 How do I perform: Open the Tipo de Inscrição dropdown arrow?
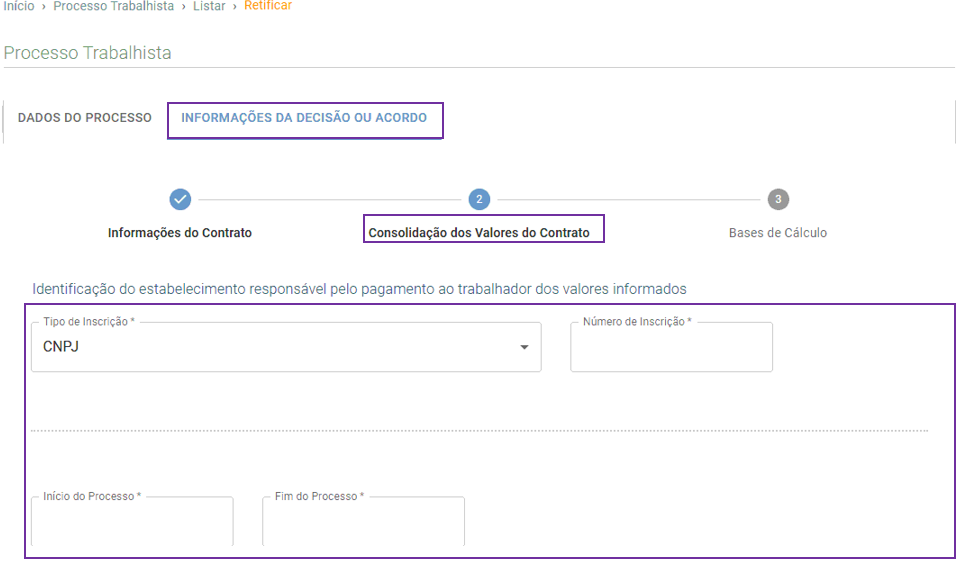(524, 347)
